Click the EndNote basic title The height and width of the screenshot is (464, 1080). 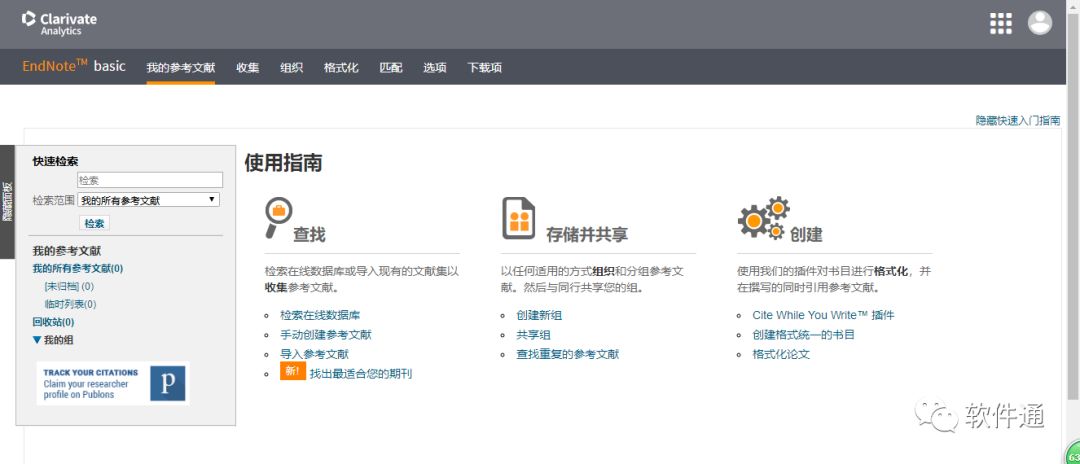pos(74,66)
